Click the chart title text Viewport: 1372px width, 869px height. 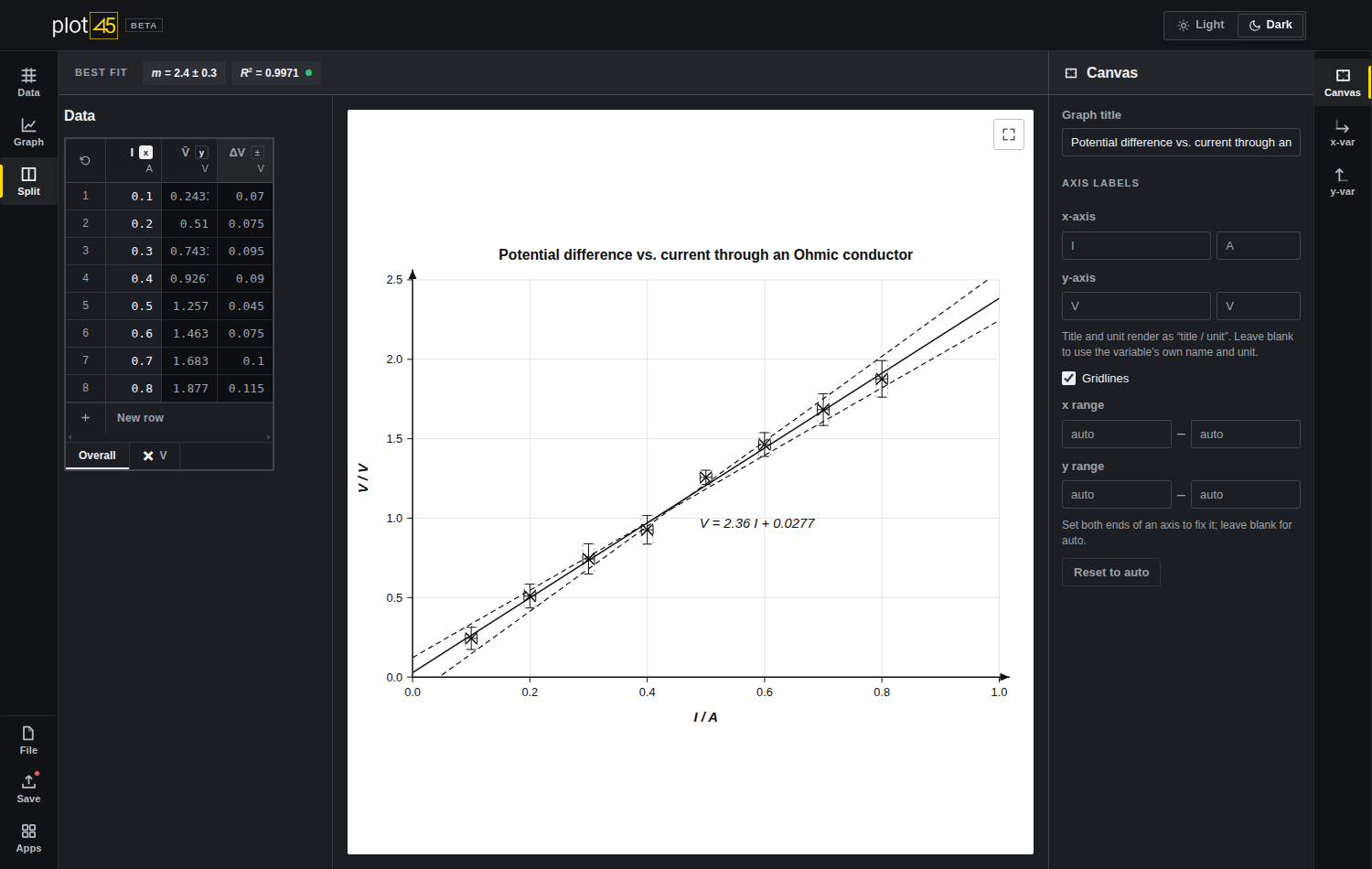(x=705, y=255)
